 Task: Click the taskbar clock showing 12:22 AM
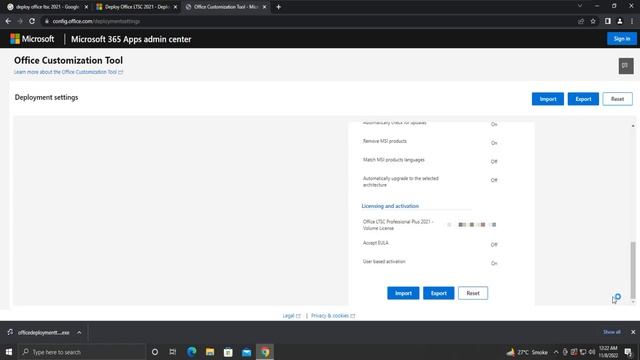tap(608, 352)
